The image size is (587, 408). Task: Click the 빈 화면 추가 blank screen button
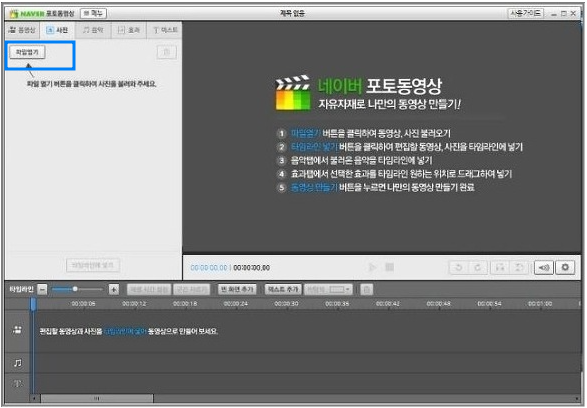237,289
